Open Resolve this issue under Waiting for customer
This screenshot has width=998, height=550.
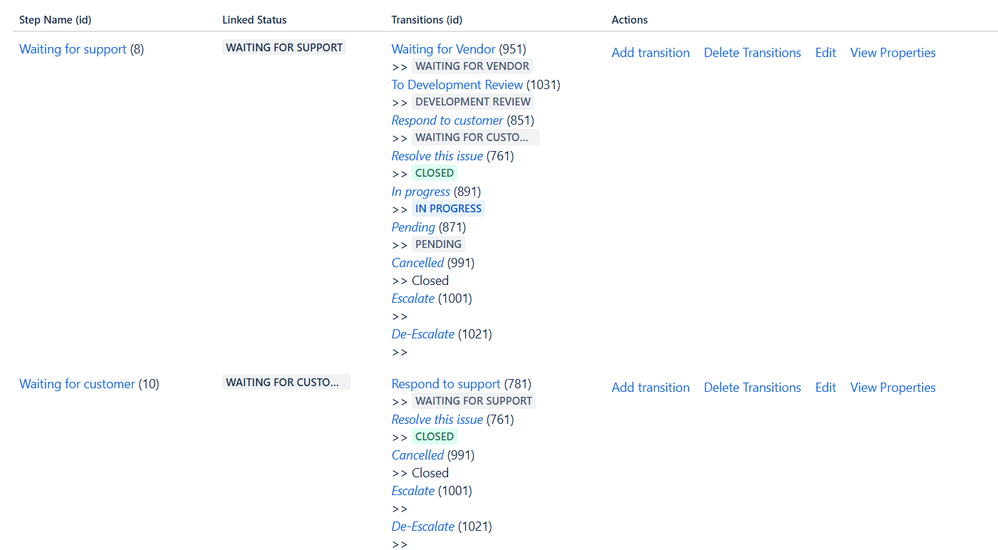pos(437,420)
